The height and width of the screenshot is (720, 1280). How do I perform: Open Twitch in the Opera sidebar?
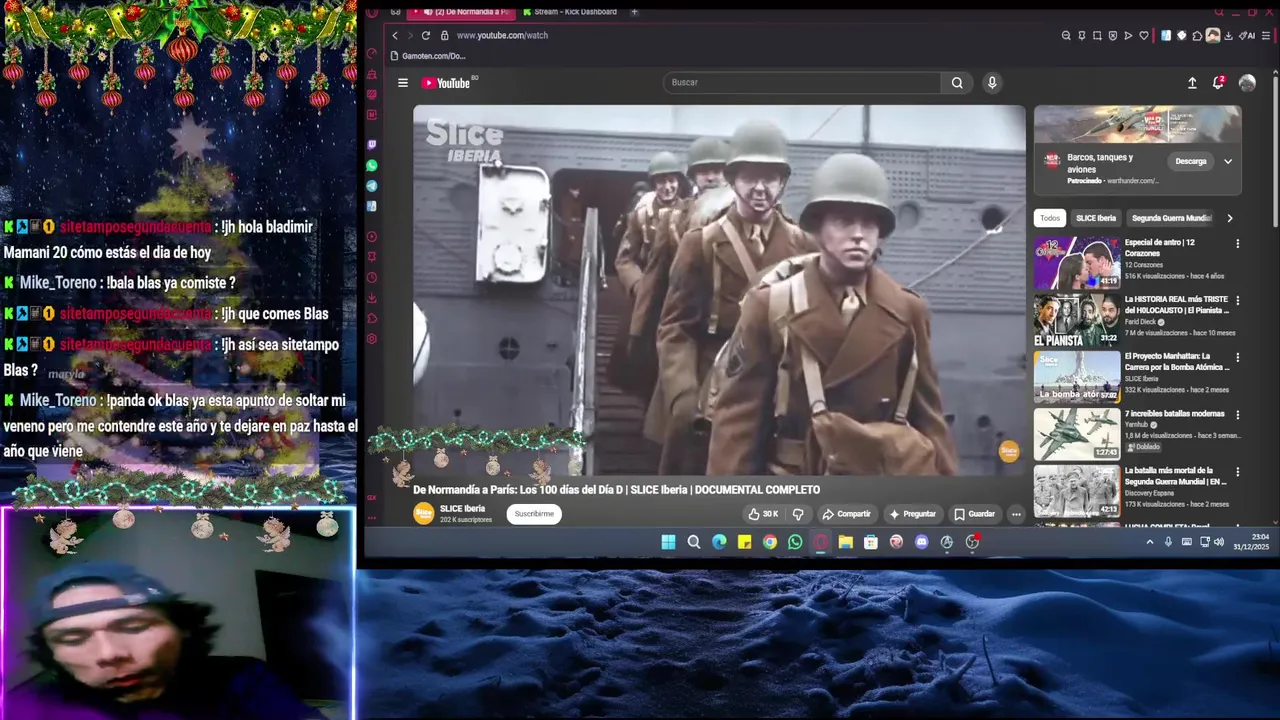[x=372, y=145]
